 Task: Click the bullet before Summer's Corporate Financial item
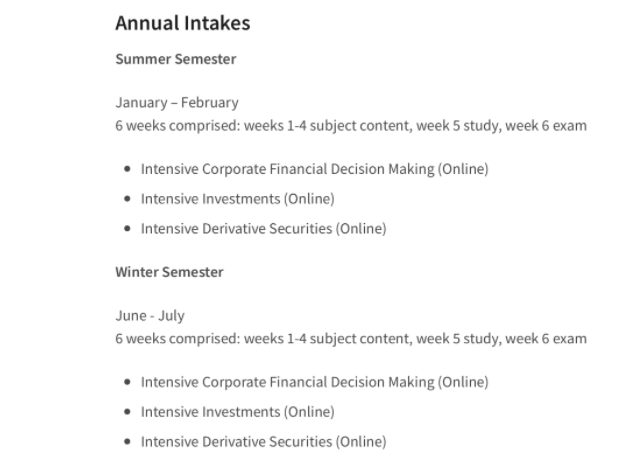[127, 169]
